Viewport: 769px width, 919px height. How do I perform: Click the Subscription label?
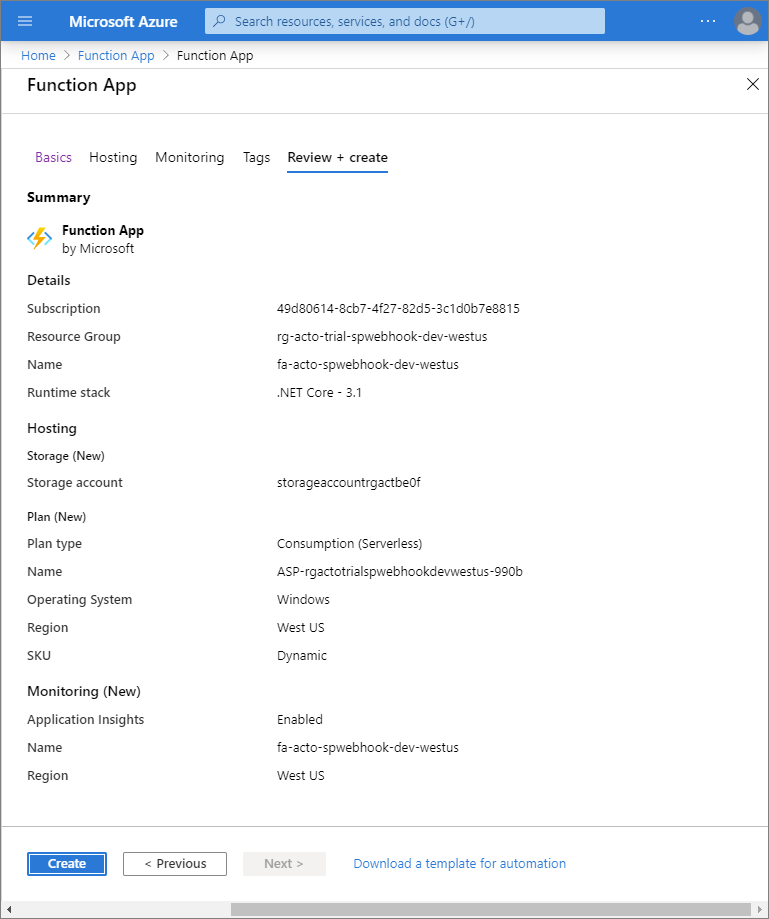coord(63,308)
